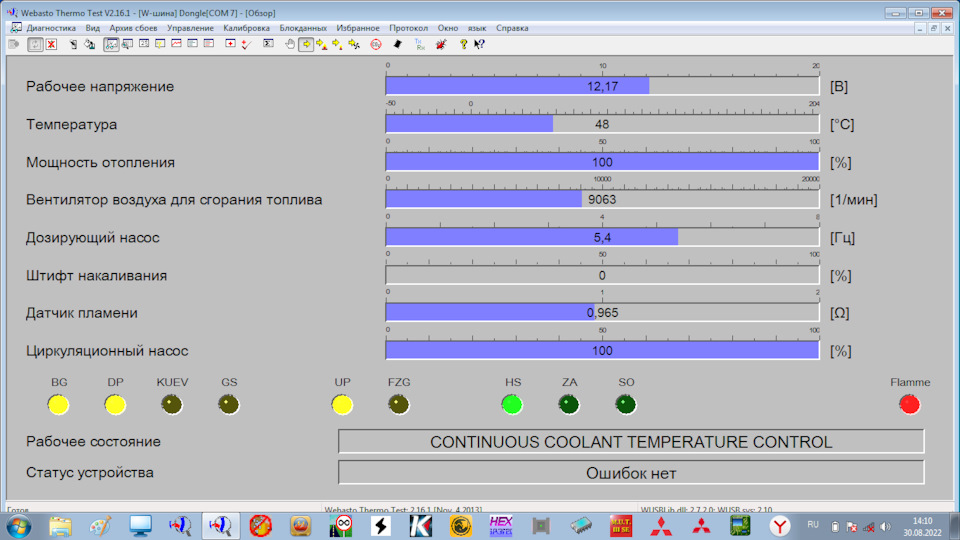Viewport: 960px width, 540px height.
Task: Click the red line graph window icon
Action: 176,44
